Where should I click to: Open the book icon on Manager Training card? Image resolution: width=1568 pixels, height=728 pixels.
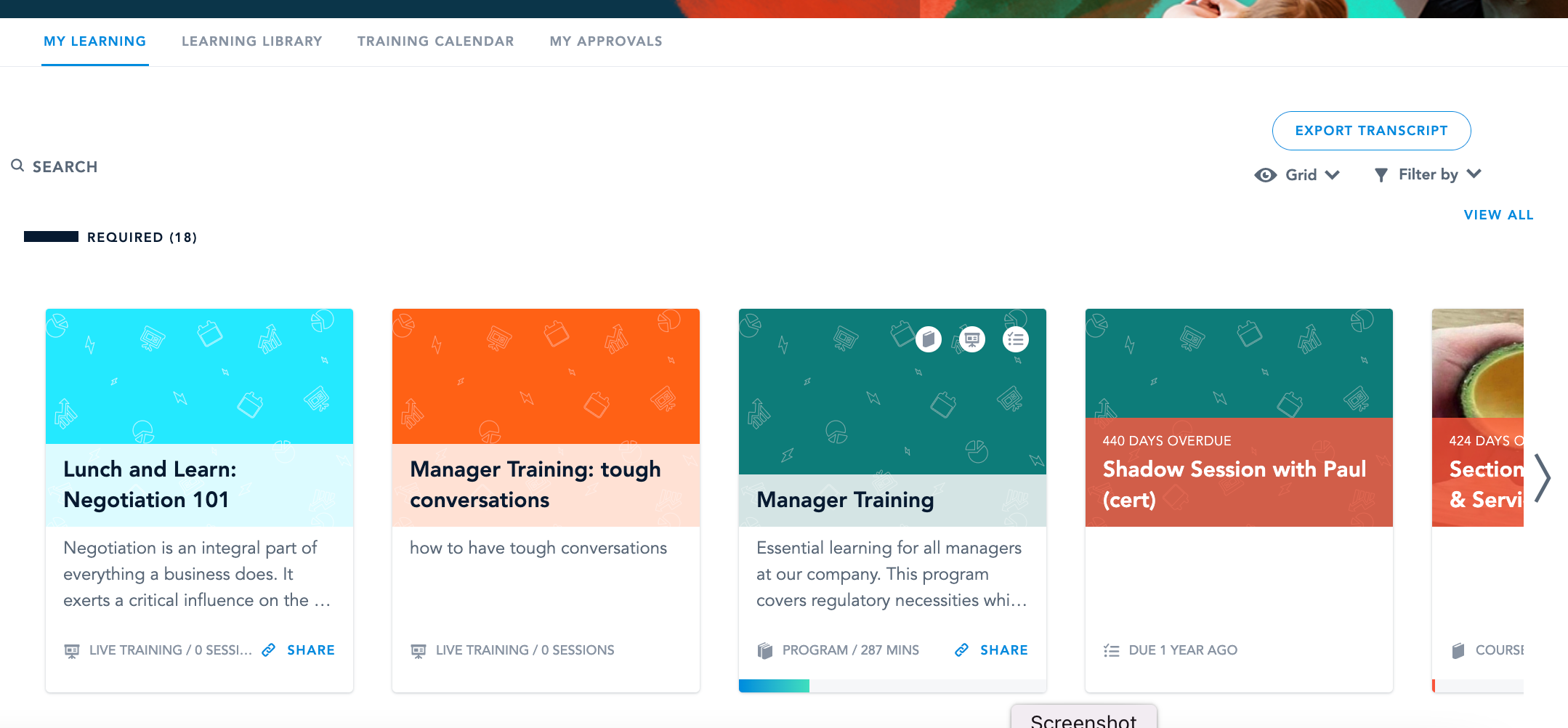point(928,339)
